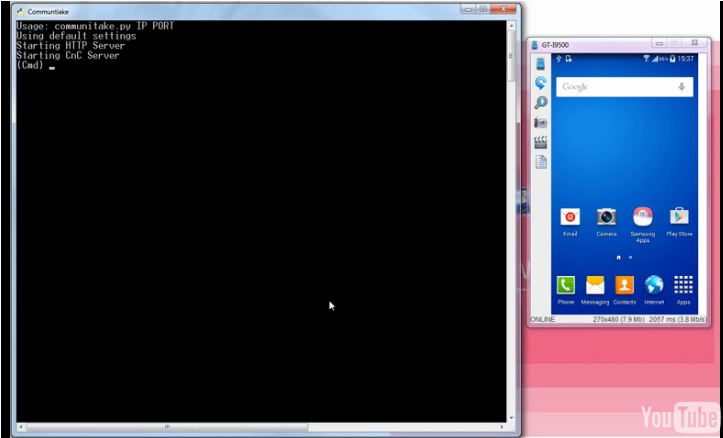The image size is (723, 438).
Task: Open the Contacts app
Action: pos(624,285)
